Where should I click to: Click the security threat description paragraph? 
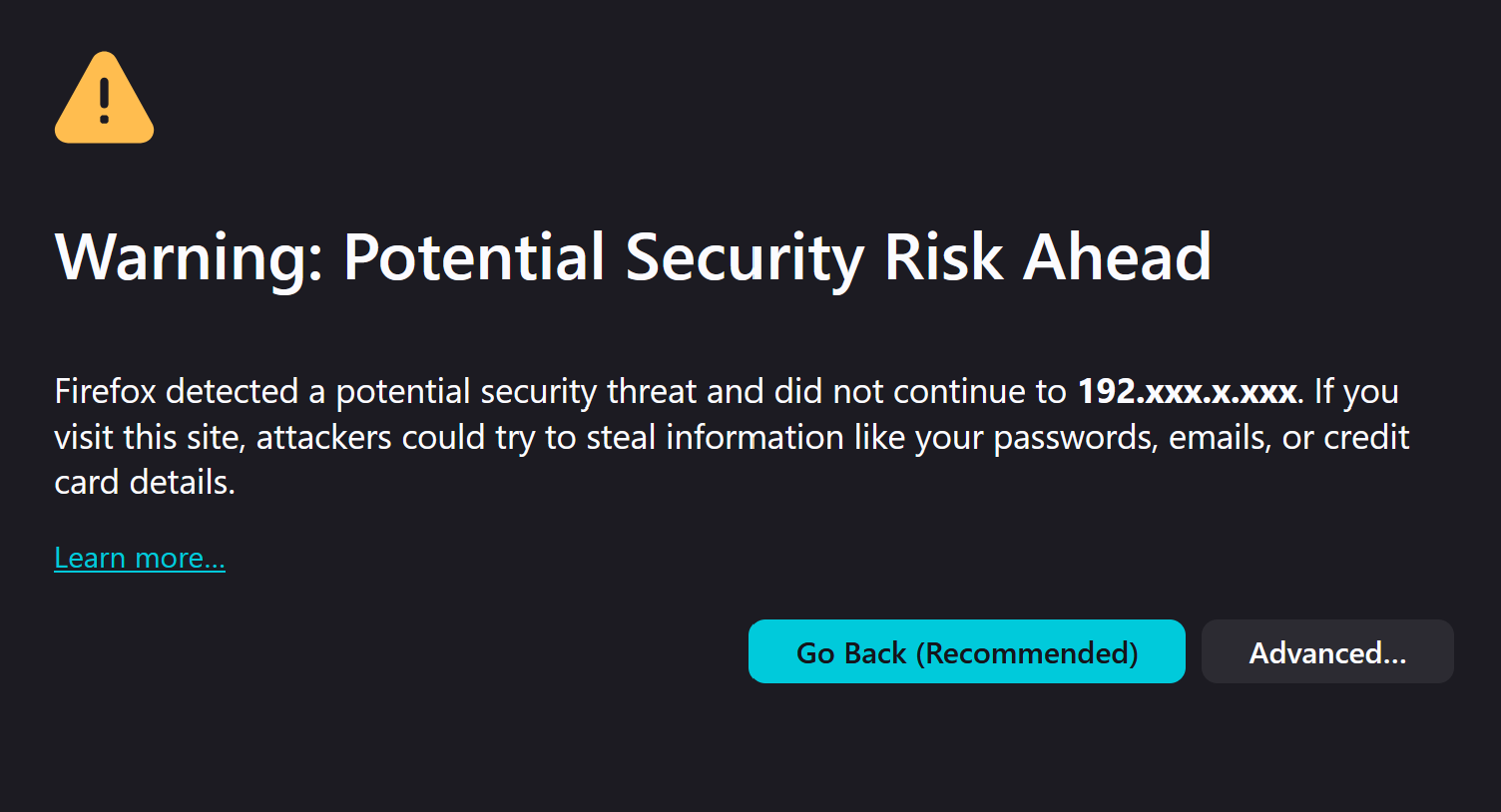(699, 436)
